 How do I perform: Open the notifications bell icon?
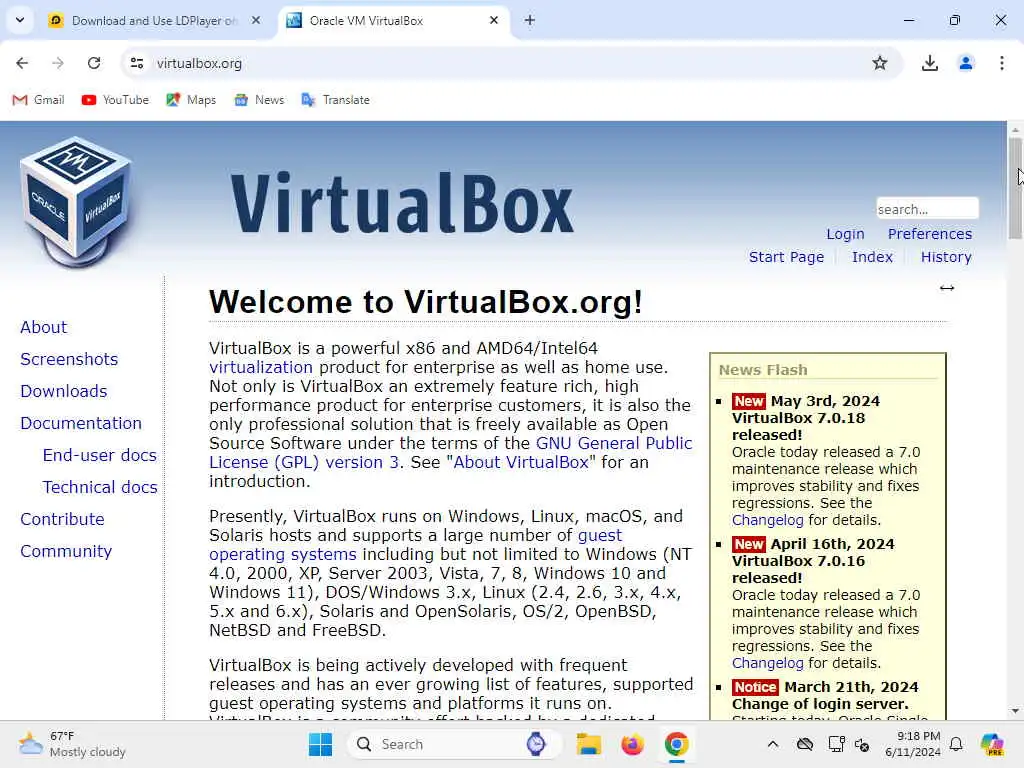(x=956, y=744)
